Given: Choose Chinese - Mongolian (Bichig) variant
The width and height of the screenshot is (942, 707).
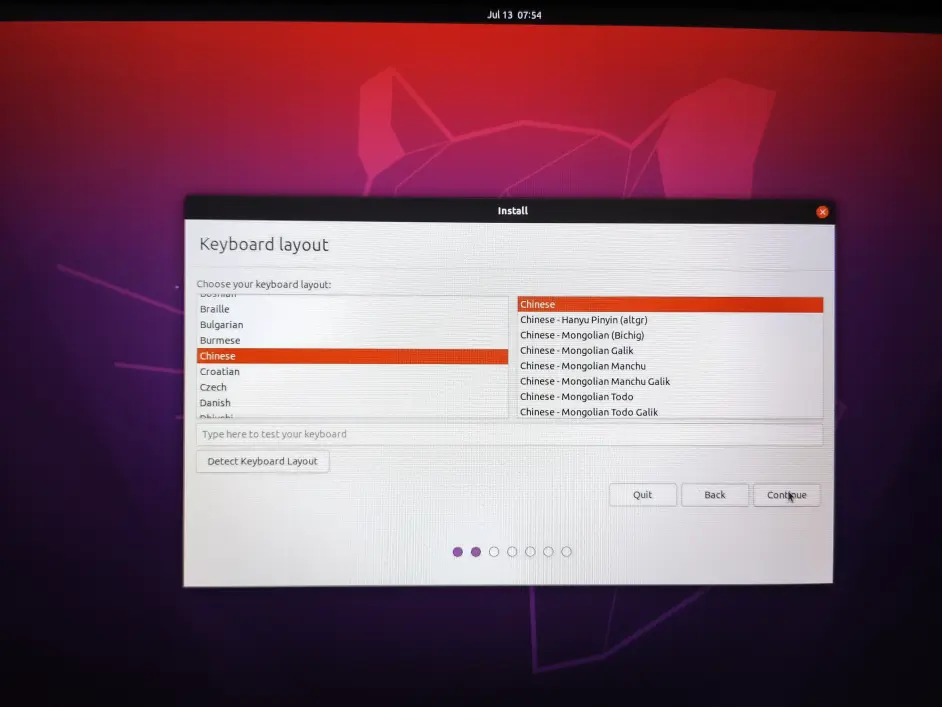Looking at the screenshot, I should [670, 335].
